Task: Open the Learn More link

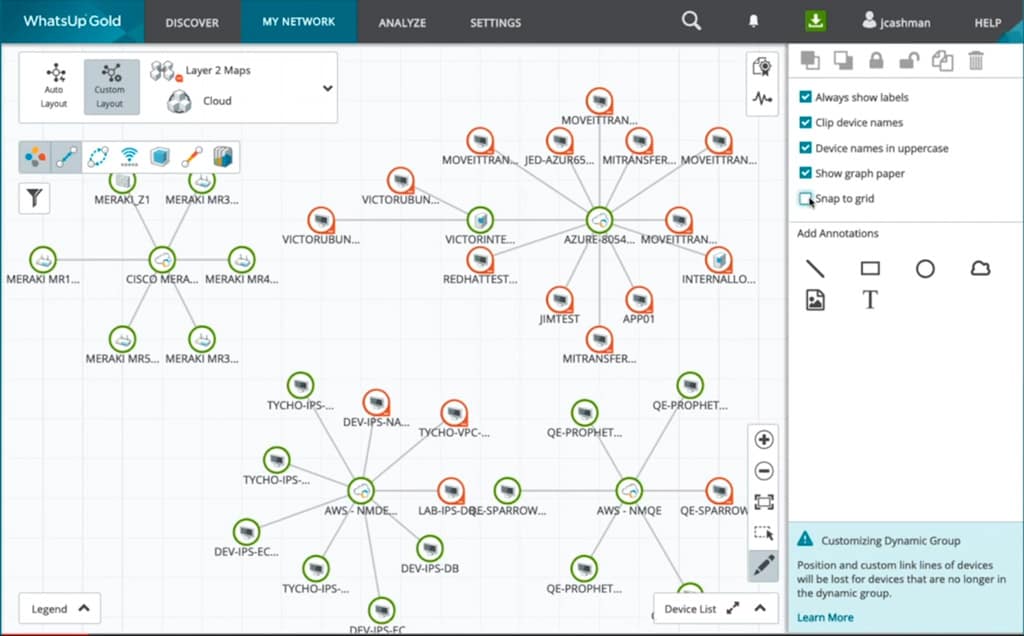Action: pos(825,617)
